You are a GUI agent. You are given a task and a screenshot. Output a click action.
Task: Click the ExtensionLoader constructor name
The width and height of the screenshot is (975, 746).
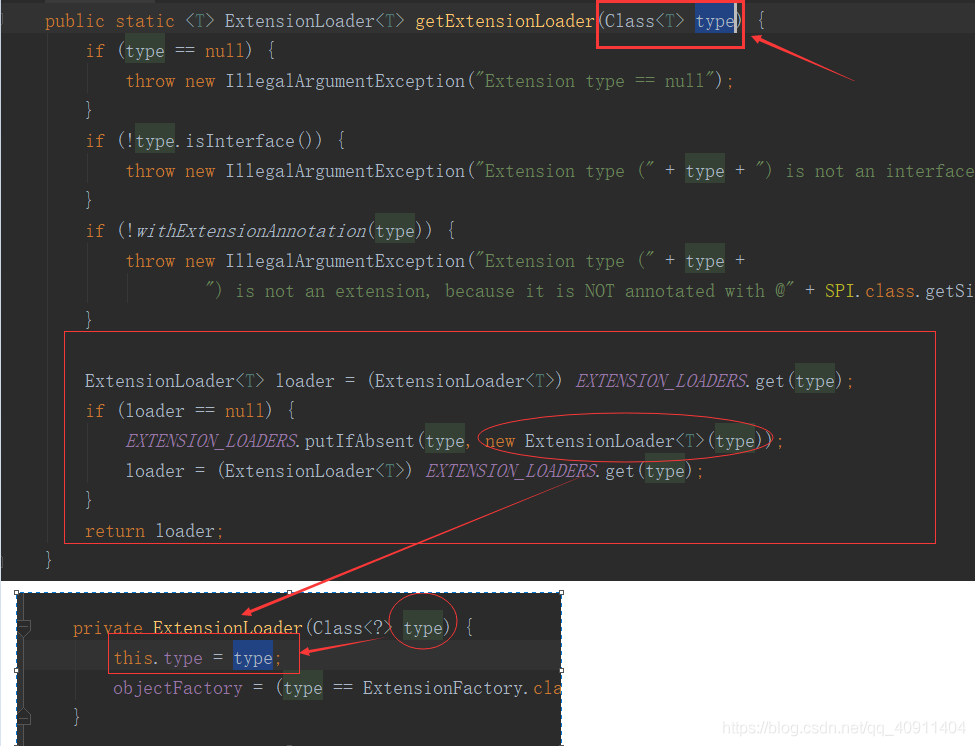point(228,628)
